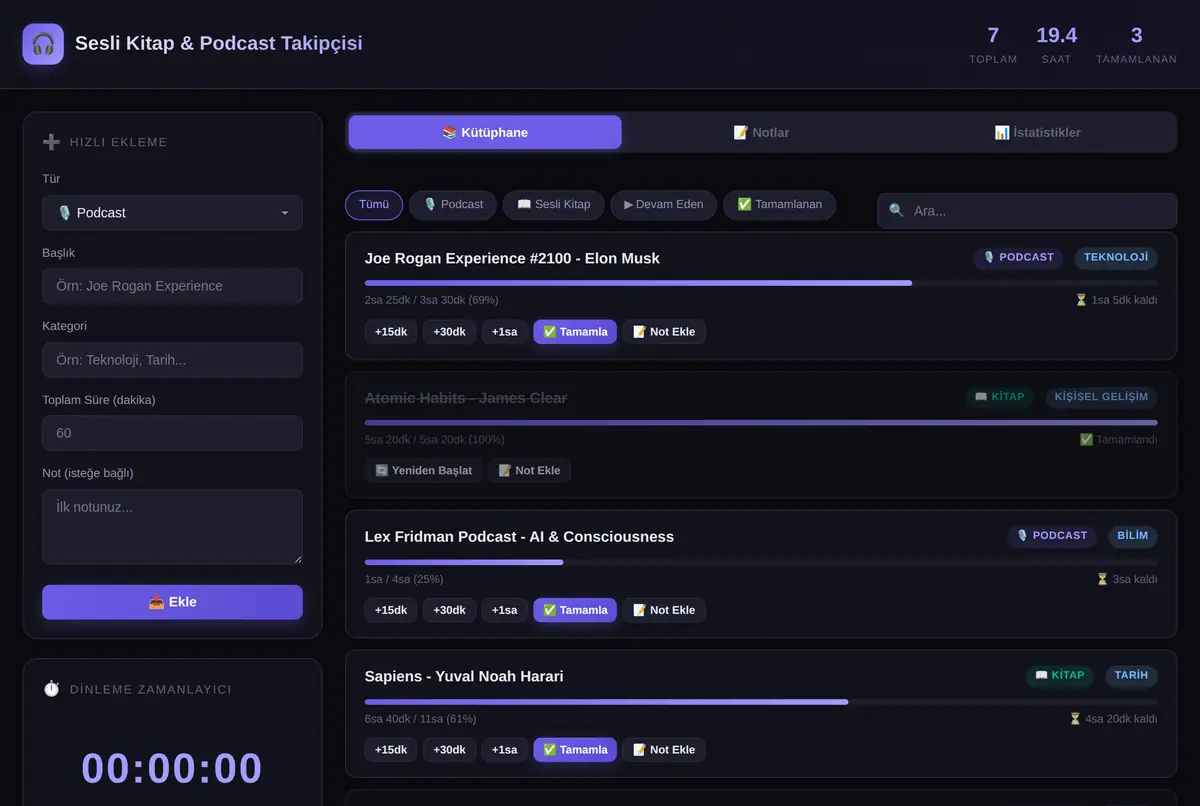Screen dimensions: 1200x806
Task: Open the Tür dropdown showing Podcast
Action: (x=172, y=213)
